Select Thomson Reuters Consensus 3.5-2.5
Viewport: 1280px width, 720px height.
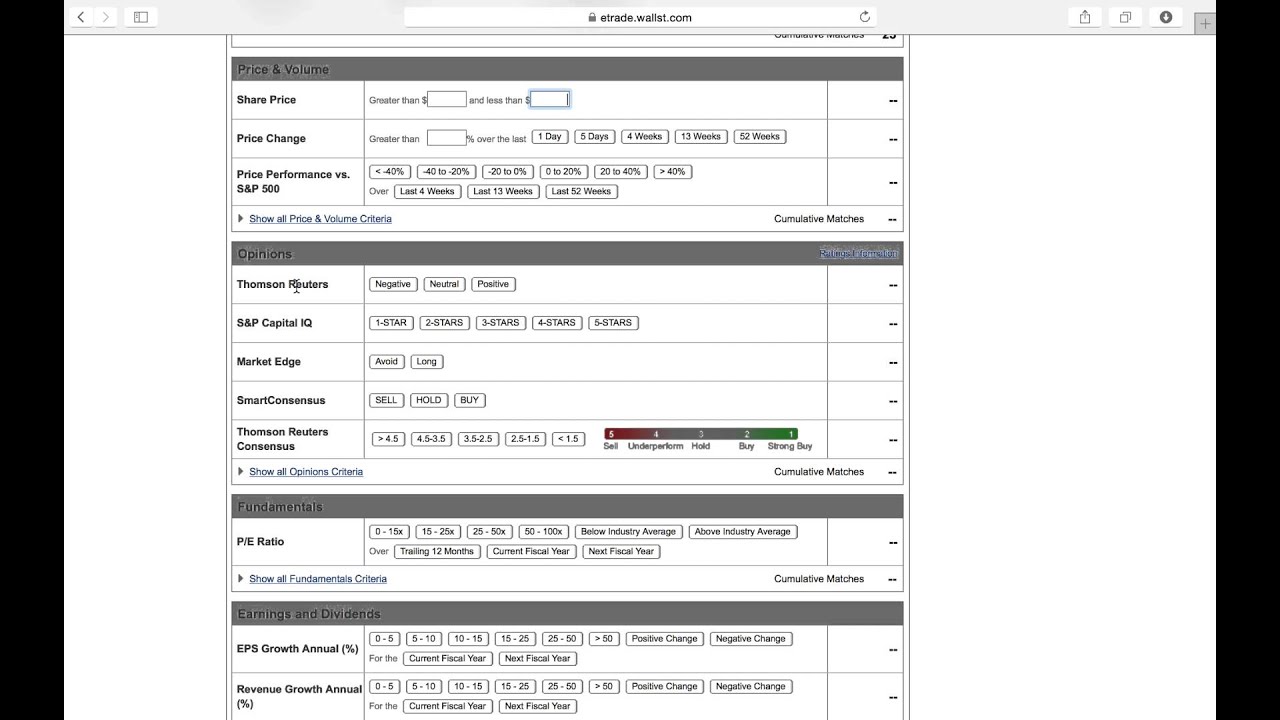[478, 439]
